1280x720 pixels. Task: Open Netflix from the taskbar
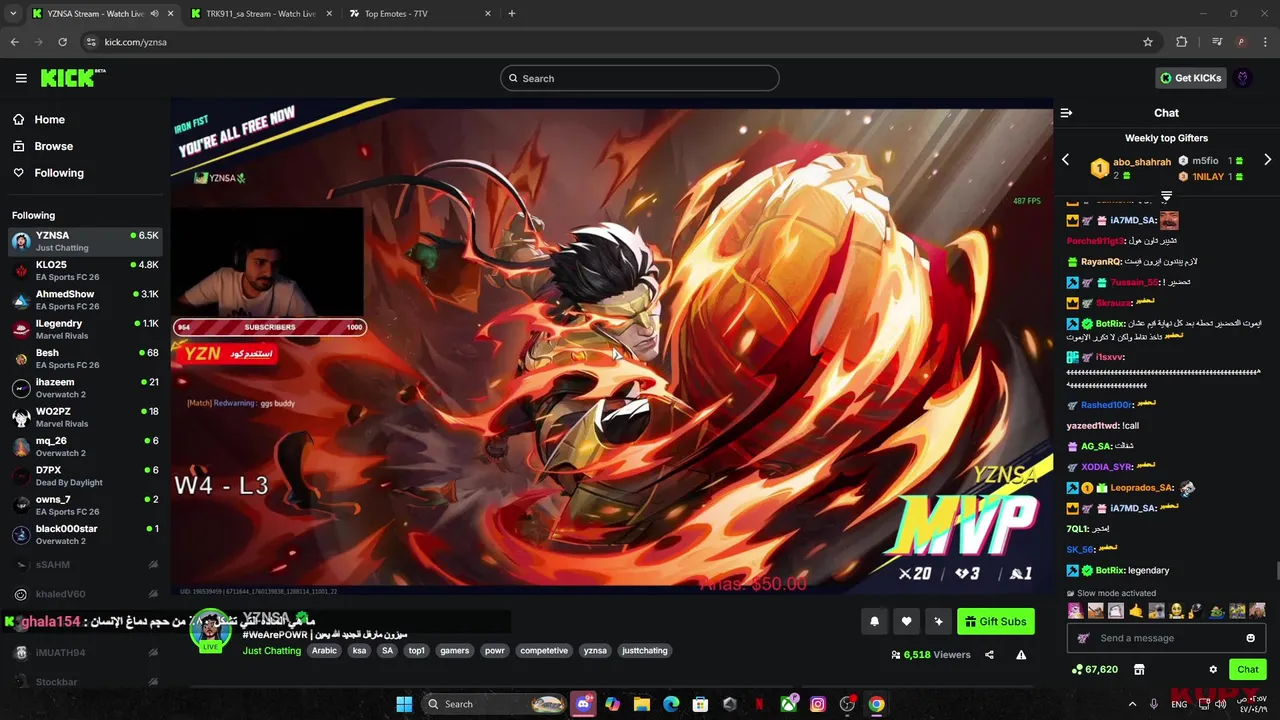point(759,704)
